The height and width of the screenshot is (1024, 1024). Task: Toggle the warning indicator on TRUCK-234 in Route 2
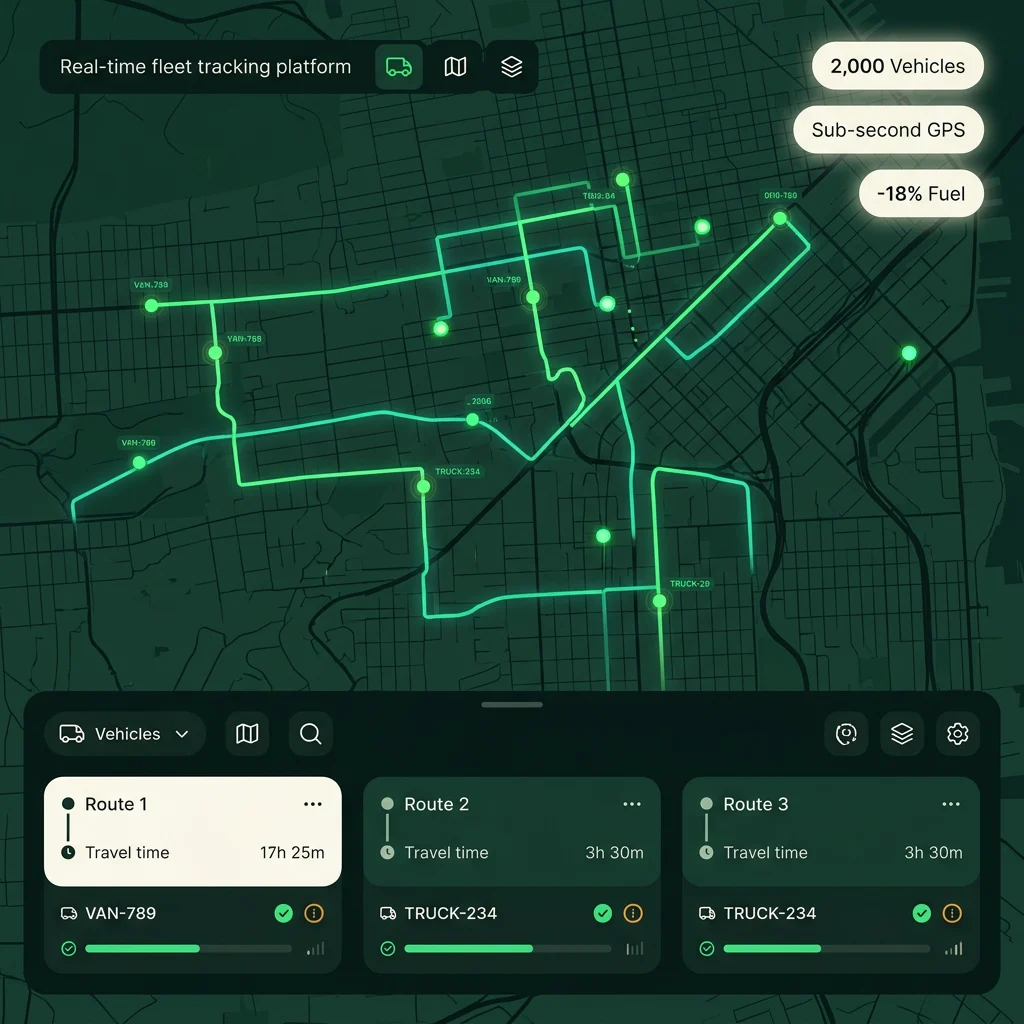pyautogui.click(x=632, y=913)
